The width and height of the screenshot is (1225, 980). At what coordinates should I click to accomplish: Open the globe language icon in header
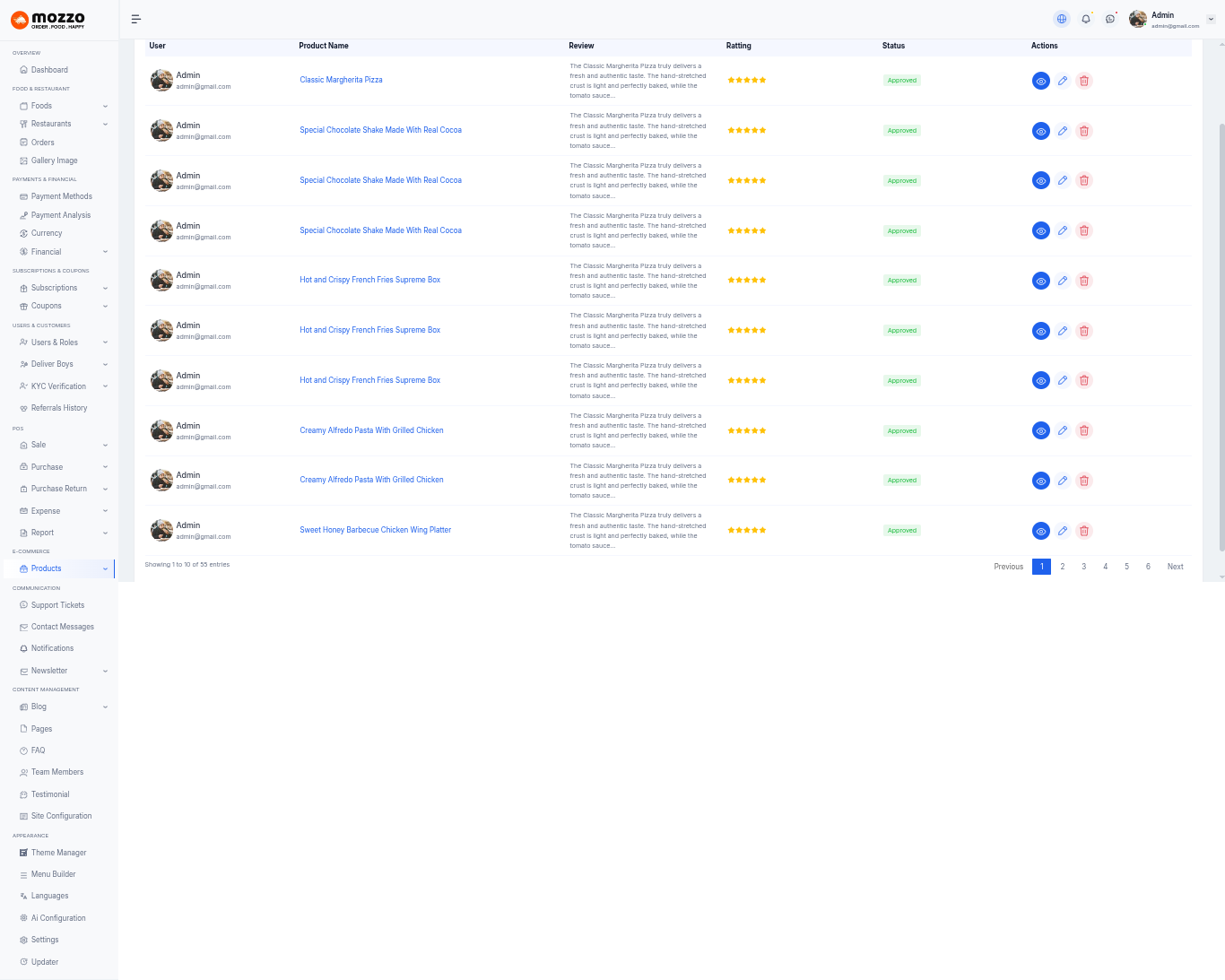1062,19
